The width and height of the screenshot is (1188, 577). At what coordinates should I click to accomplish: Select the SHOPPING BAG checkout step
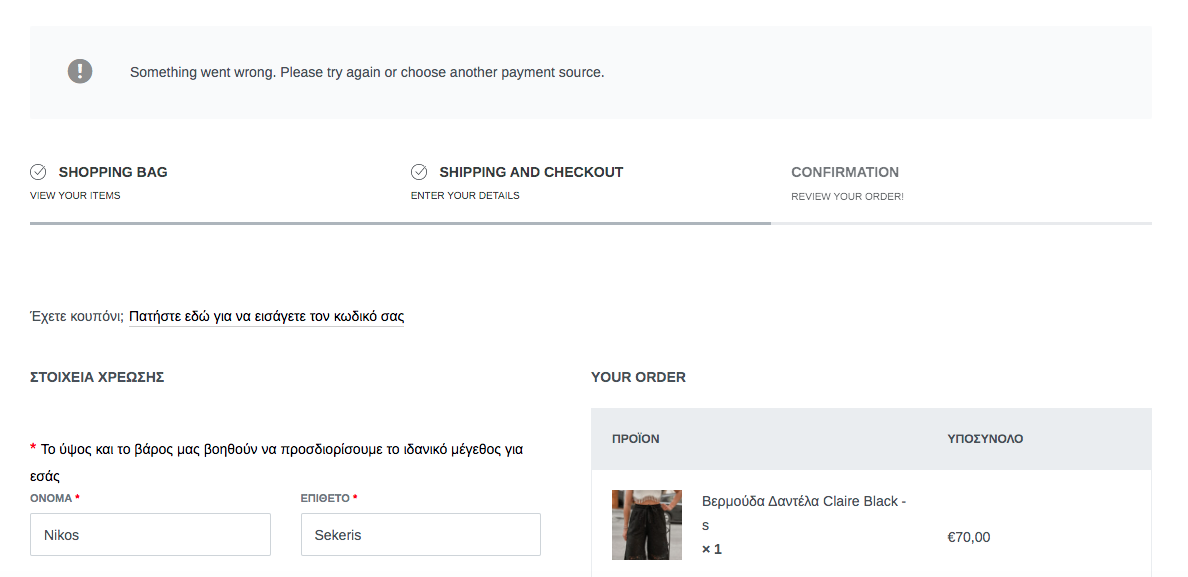[113, 172]
